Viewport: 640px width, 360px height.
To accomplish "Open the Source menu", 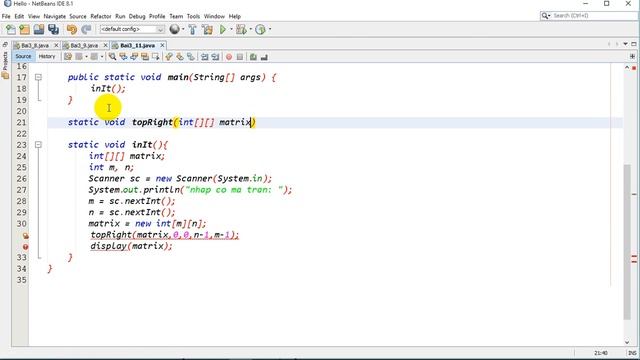I will [78, 16].
